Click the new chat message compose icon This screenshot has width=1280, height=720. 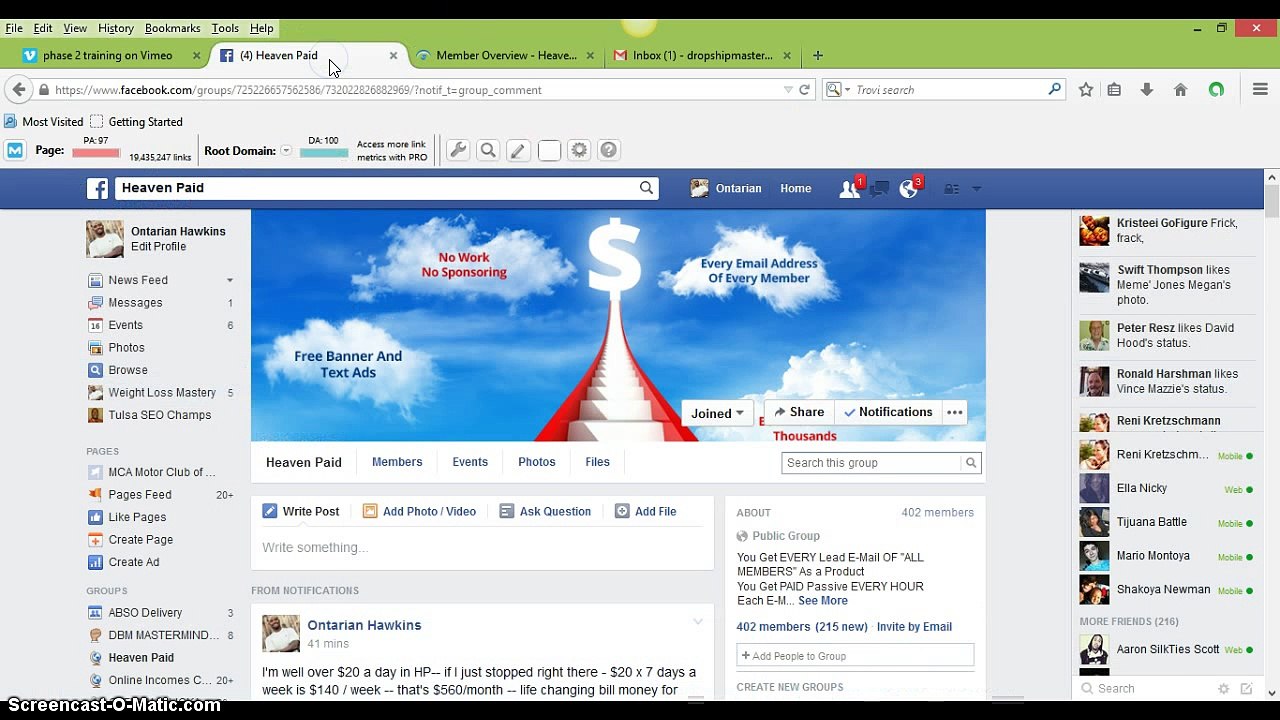click(x=1246, y=689)
